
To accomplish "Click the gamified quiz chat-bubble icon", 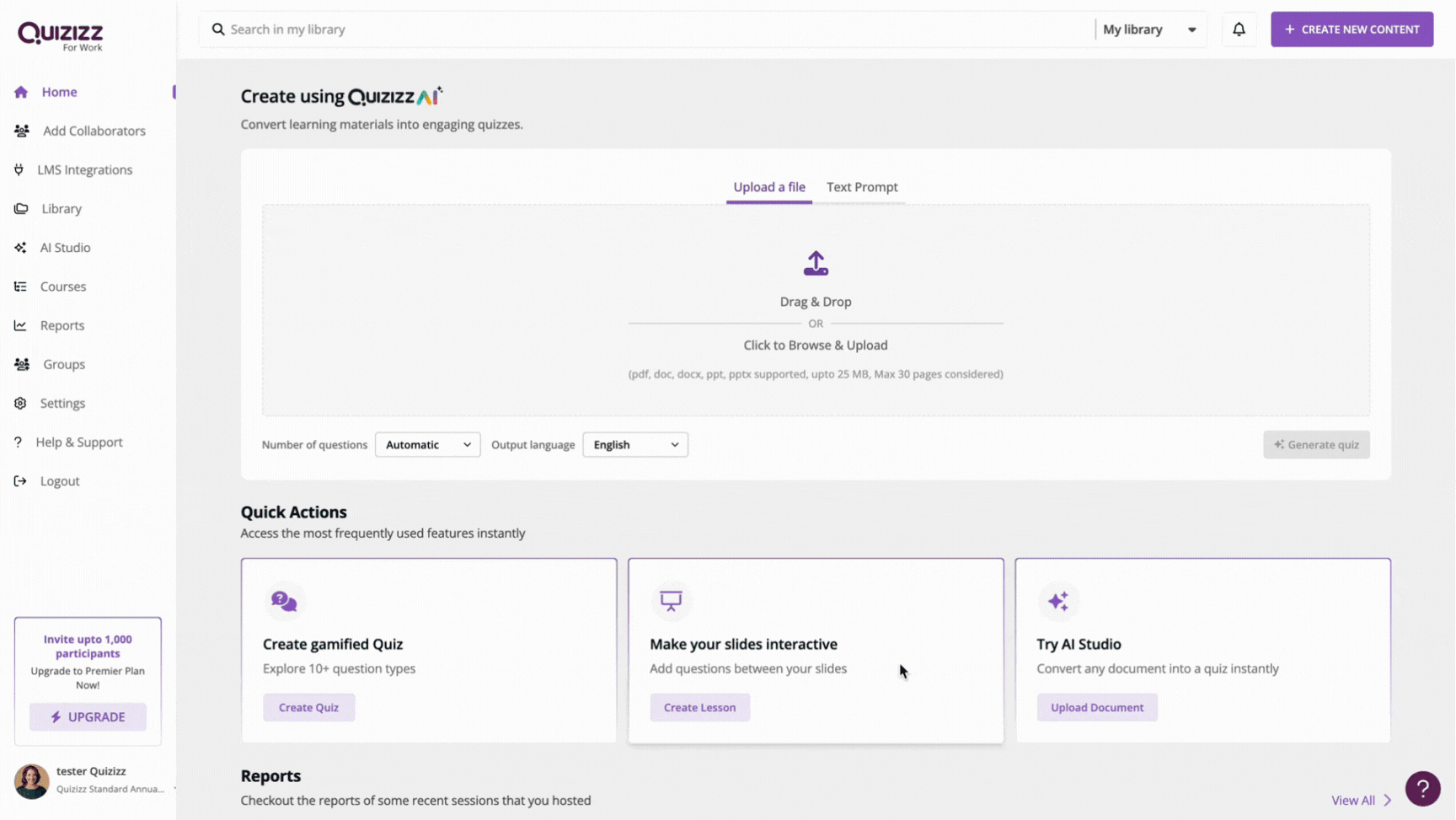I will tap(284, 601).
